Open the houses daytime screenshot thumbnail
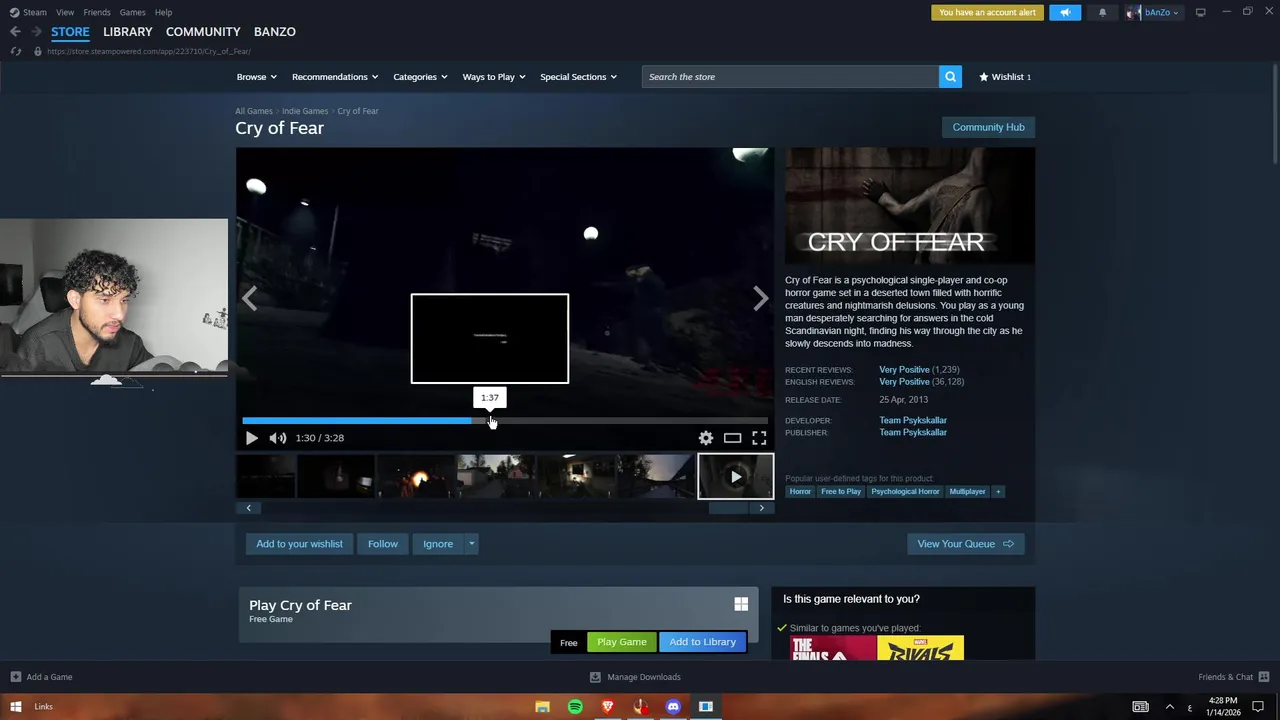 click(x=496, y=476)
